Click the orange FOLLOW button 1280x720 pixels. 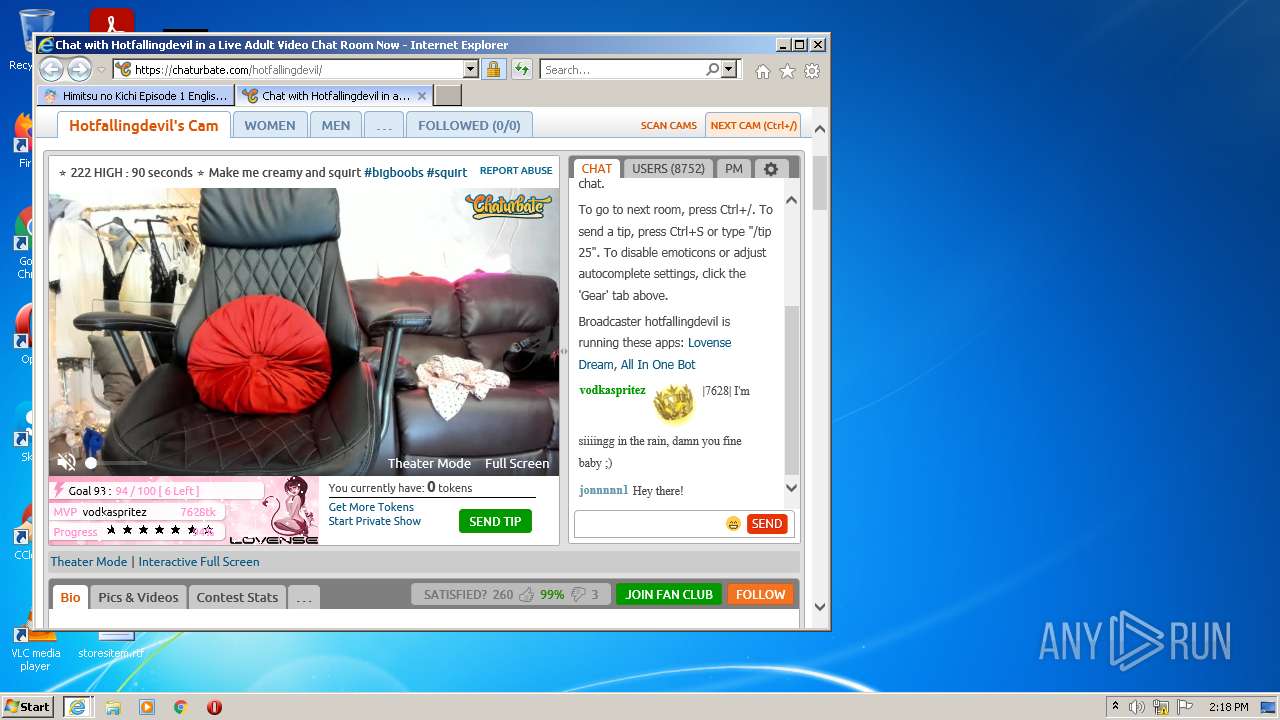pyautogui.click(x=760, y=594)
